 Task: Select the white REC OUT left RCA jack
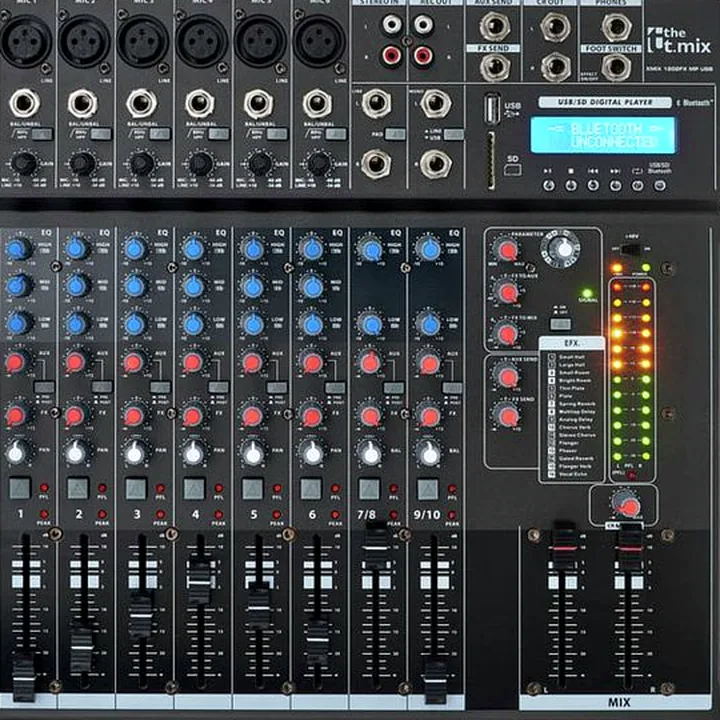click(x=423, y=25)
